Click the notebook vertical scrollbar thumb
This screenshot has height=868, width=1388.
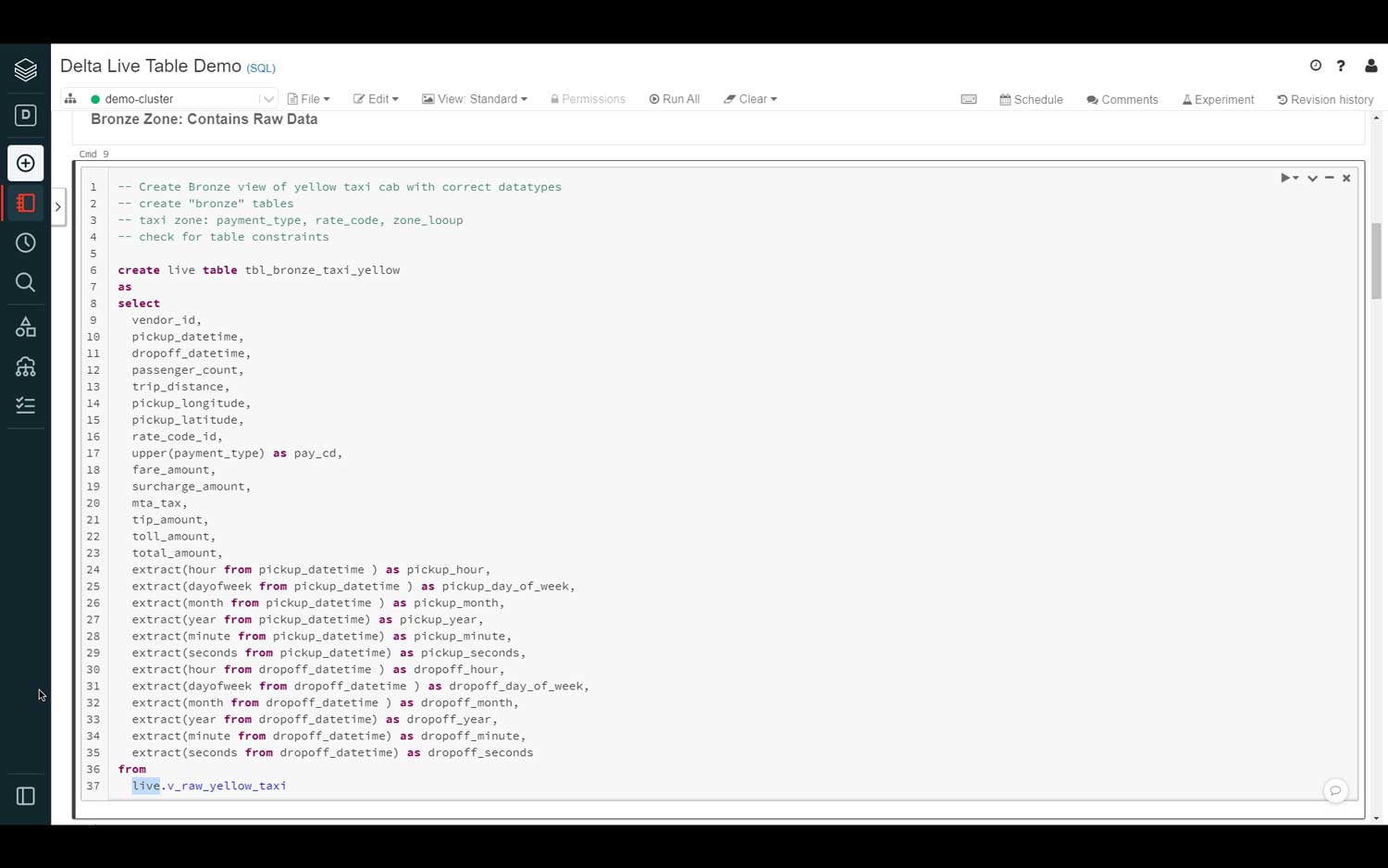(1376, 261)
